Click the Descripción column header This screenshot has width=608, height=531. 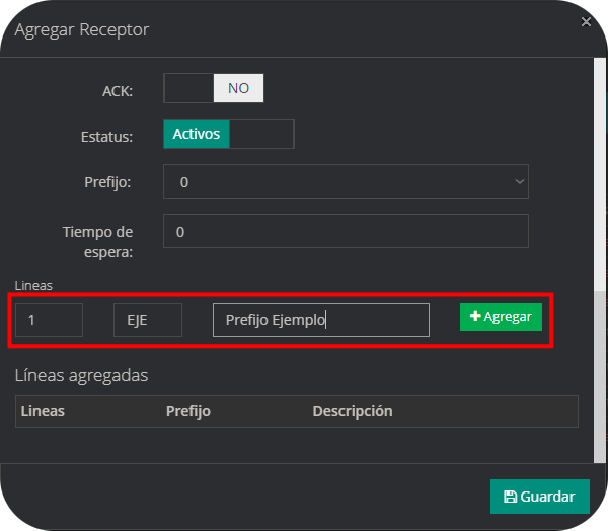[352, 411]
